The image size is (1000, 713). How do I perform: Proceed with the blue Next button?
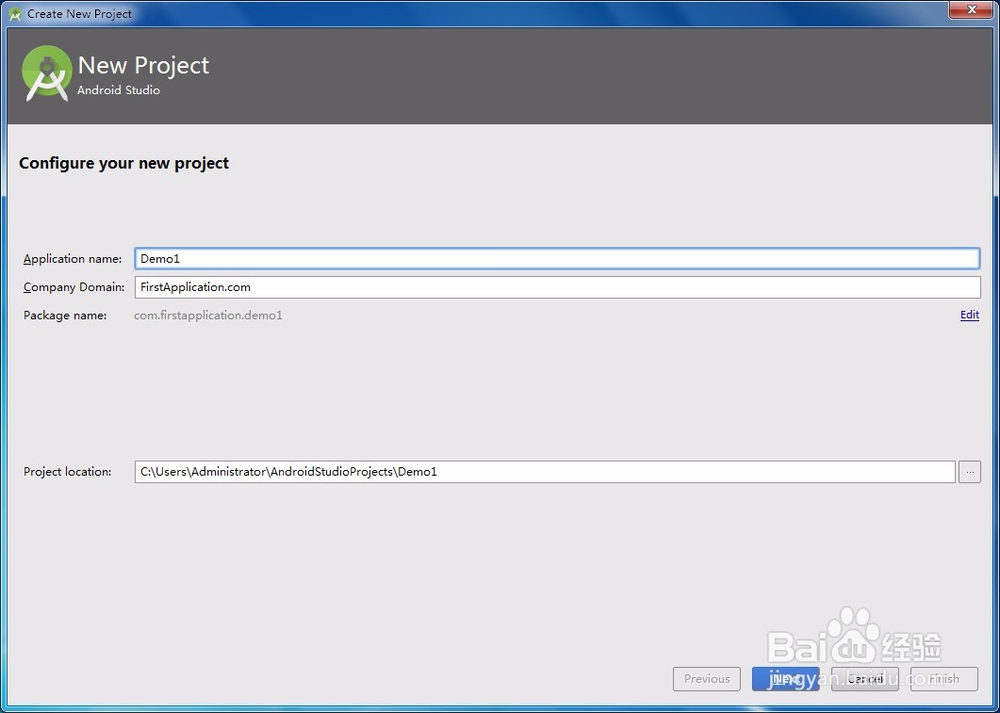(x=786, y=679)
